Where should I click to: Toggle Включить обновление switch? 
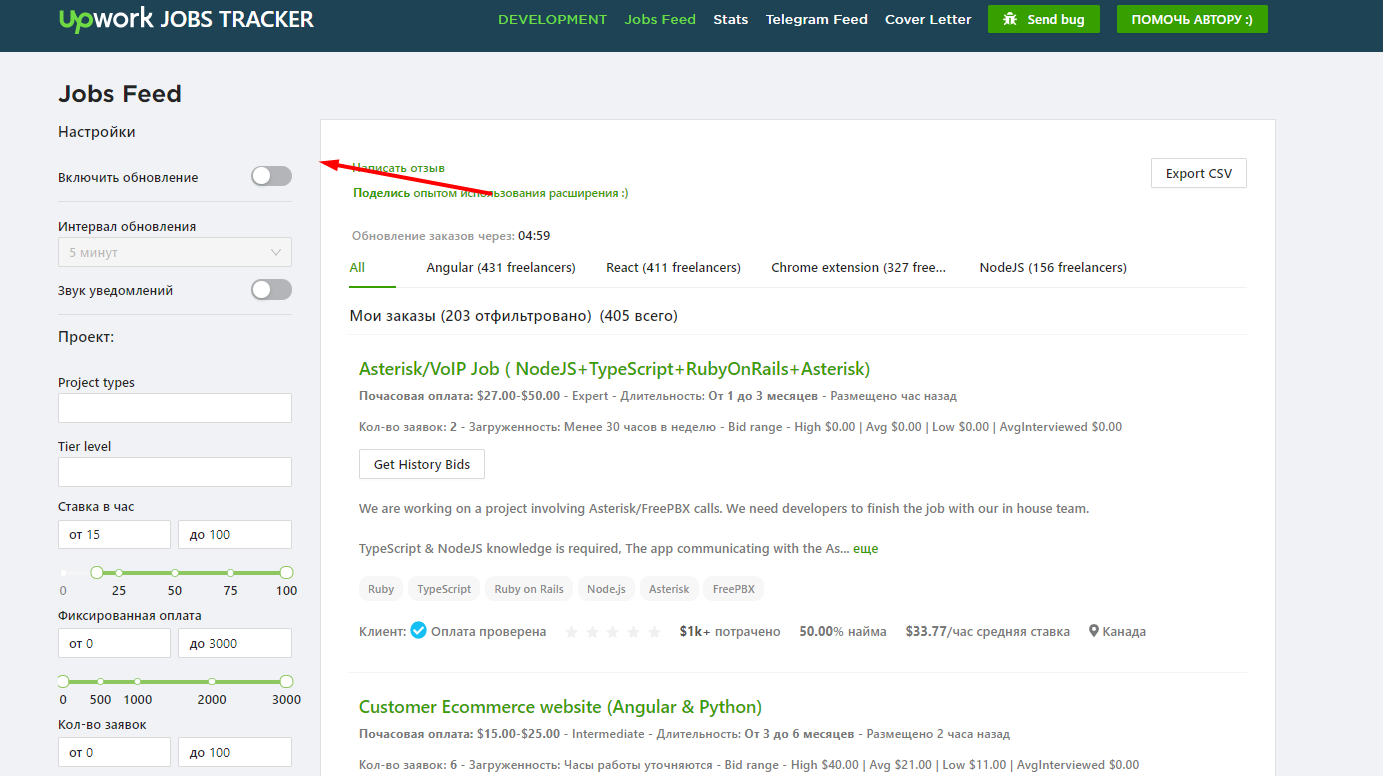tap(271, 176)
